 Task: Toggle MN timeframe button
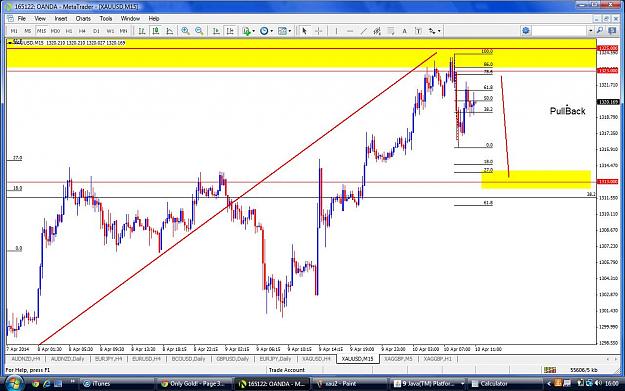pos(124,31)
